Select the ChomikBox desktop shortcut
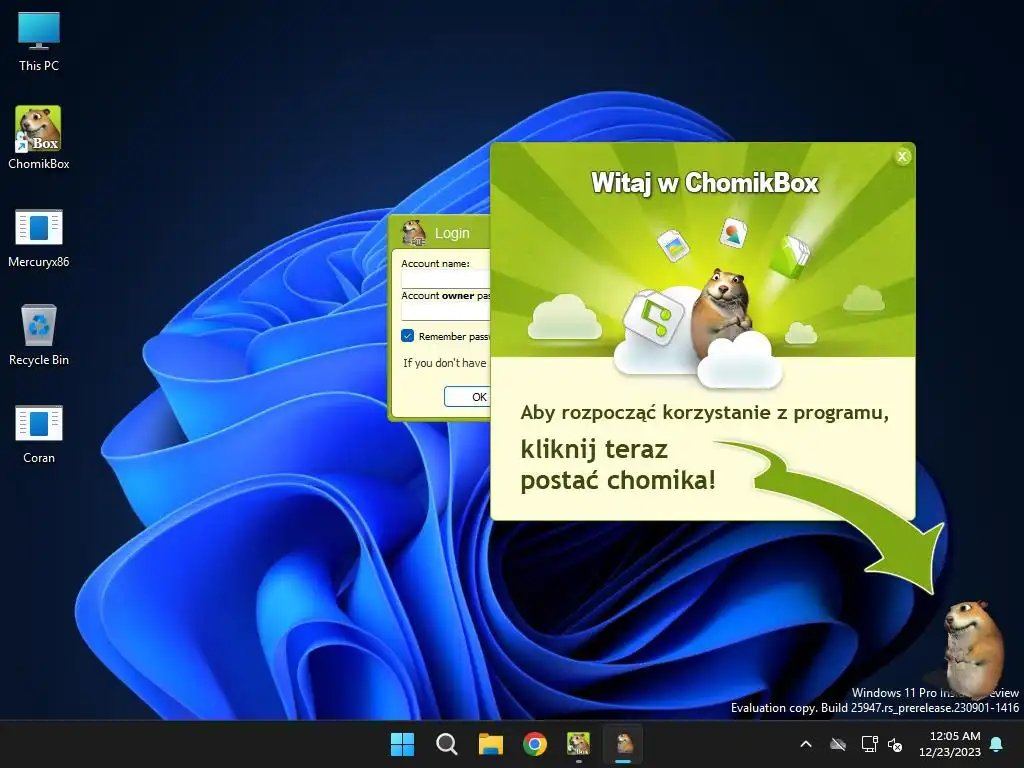The image size is (1024, 768). [39, 138]
